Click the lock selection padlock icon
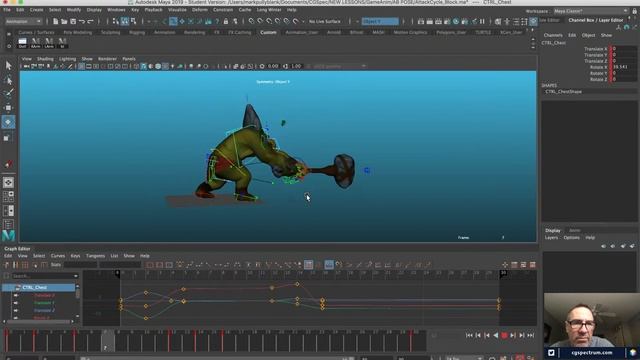 226,21
